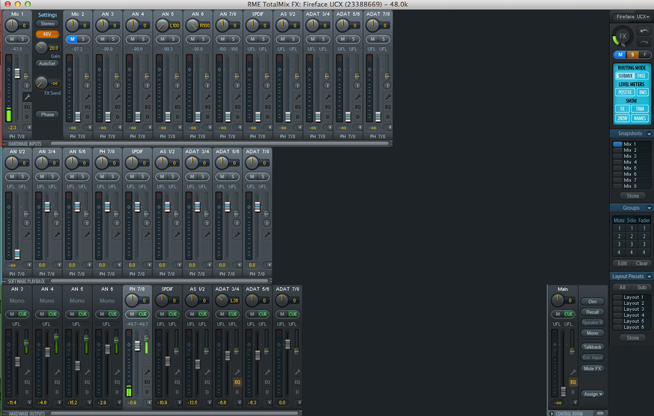Select snapshot Mix 4
Screen dimensions: 654x416
pyautogui.click(x=631, y=162)
